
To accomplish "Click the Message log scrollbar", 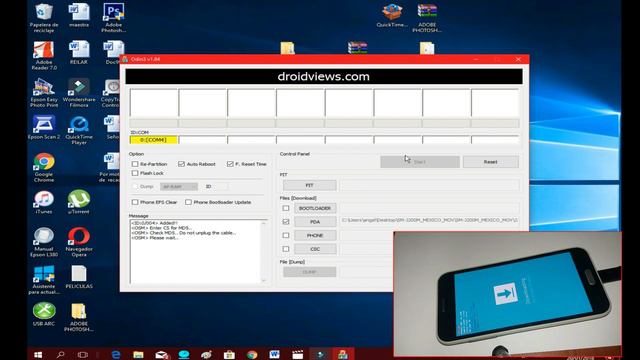I will (264, 251).
